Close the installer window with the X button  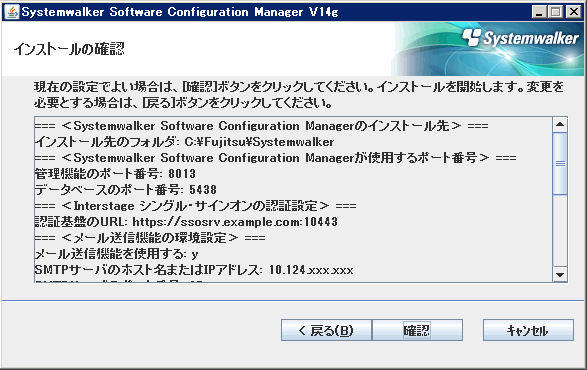574,12
